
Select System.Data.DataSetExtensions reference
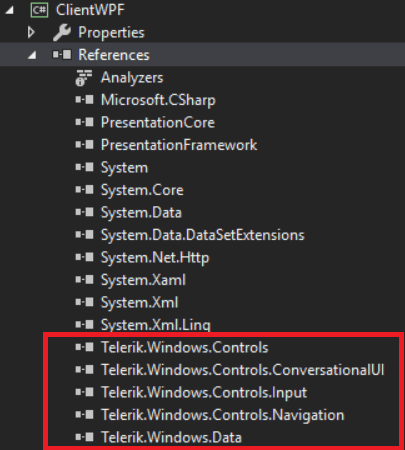tap(203, 235)
